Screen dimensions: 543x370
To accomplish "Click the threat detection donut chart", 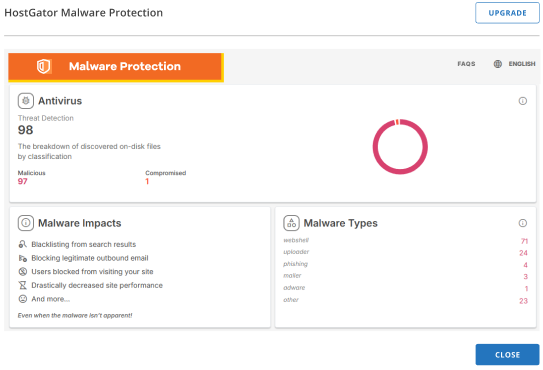I will coord(400,147).
